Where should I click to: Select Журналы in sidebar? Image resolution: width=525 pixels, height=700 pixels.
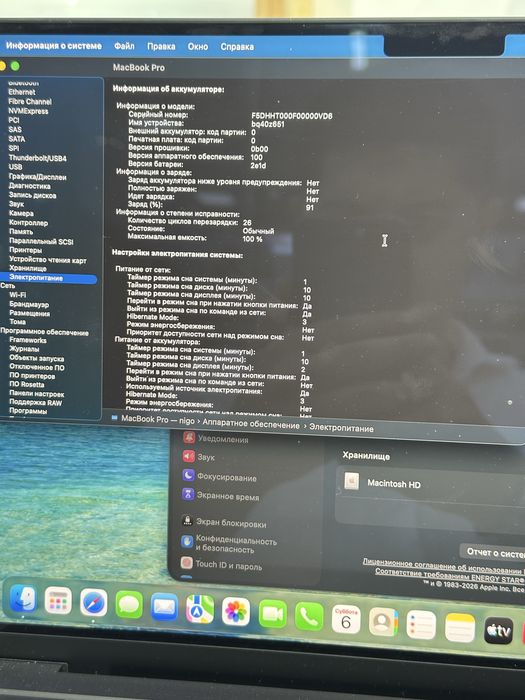click(24, 349)
